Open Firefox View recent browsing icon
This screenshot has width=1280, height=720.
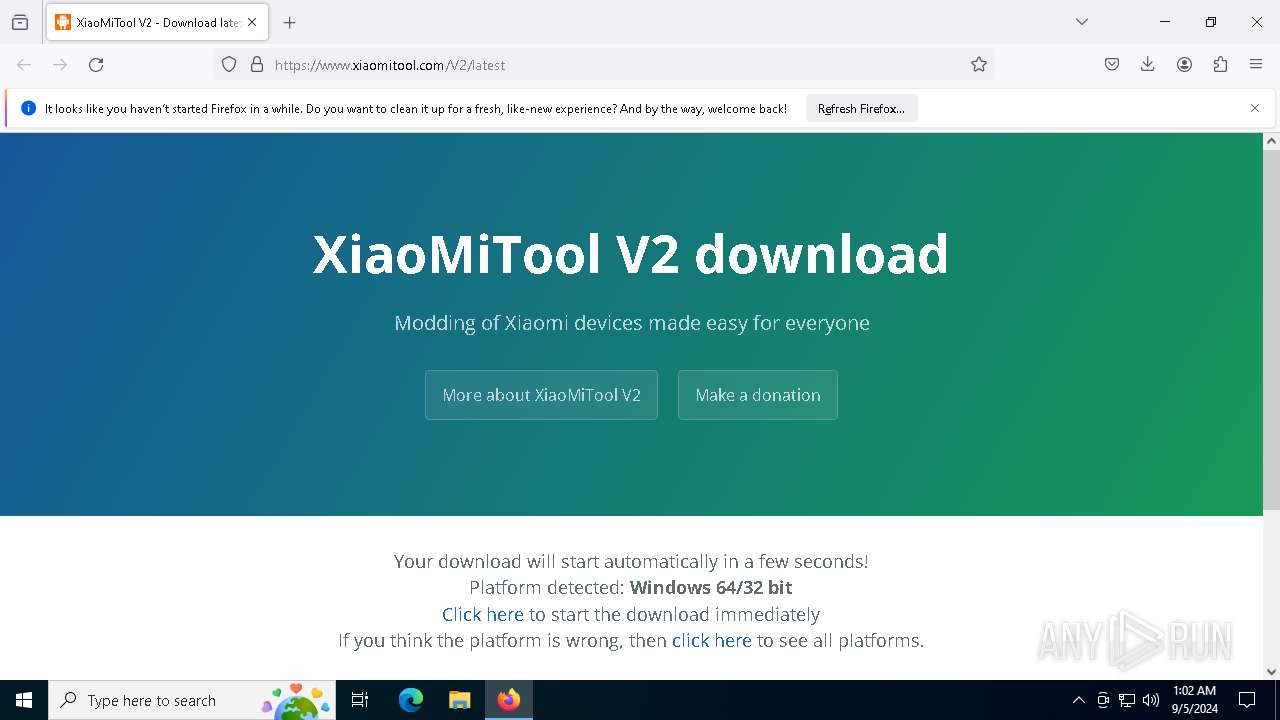pyautogui.click(x=20, y=22)
